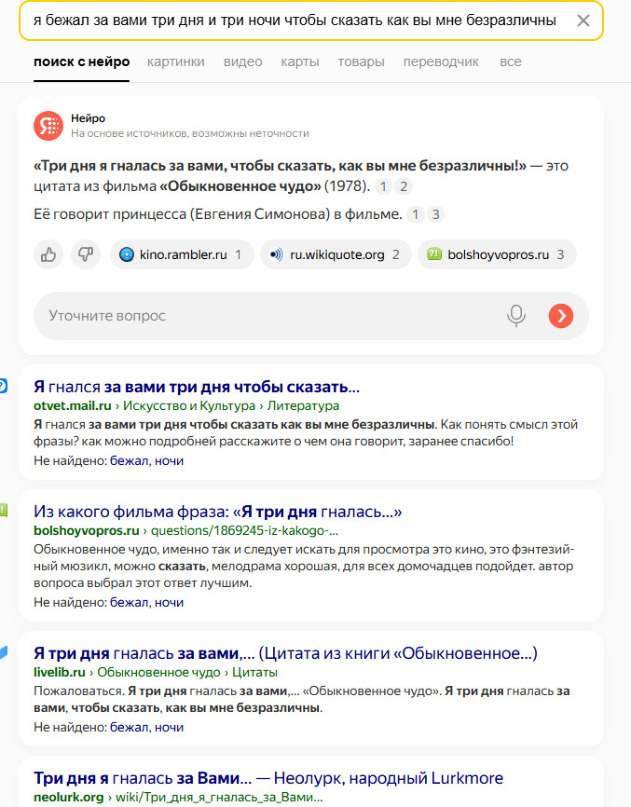The image size is (631, 807).
Task: Switch to the 'картинки' tab
Action: tap(176, 62)
